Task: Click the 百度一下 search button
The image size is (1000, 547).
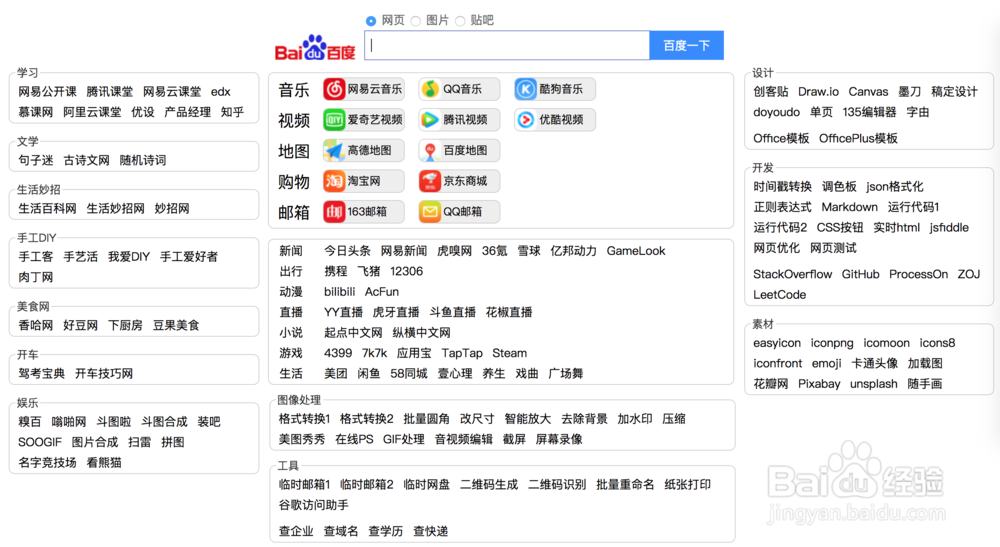Action: [686, 45]
